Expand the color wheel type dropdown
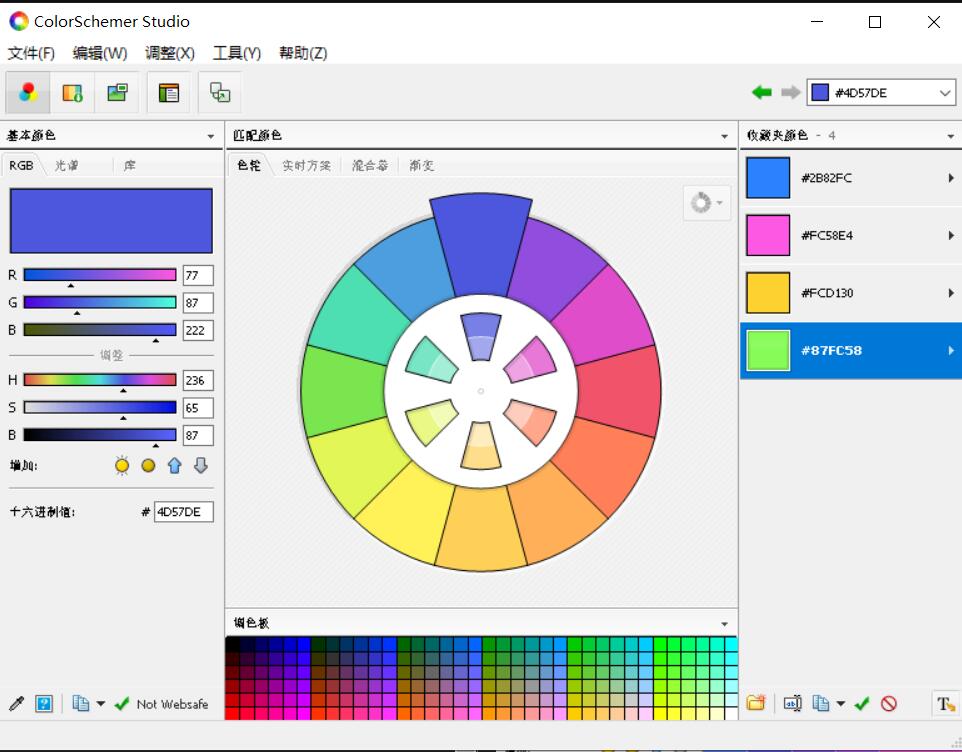Screen dimensions: 962x752 point(707,203)
